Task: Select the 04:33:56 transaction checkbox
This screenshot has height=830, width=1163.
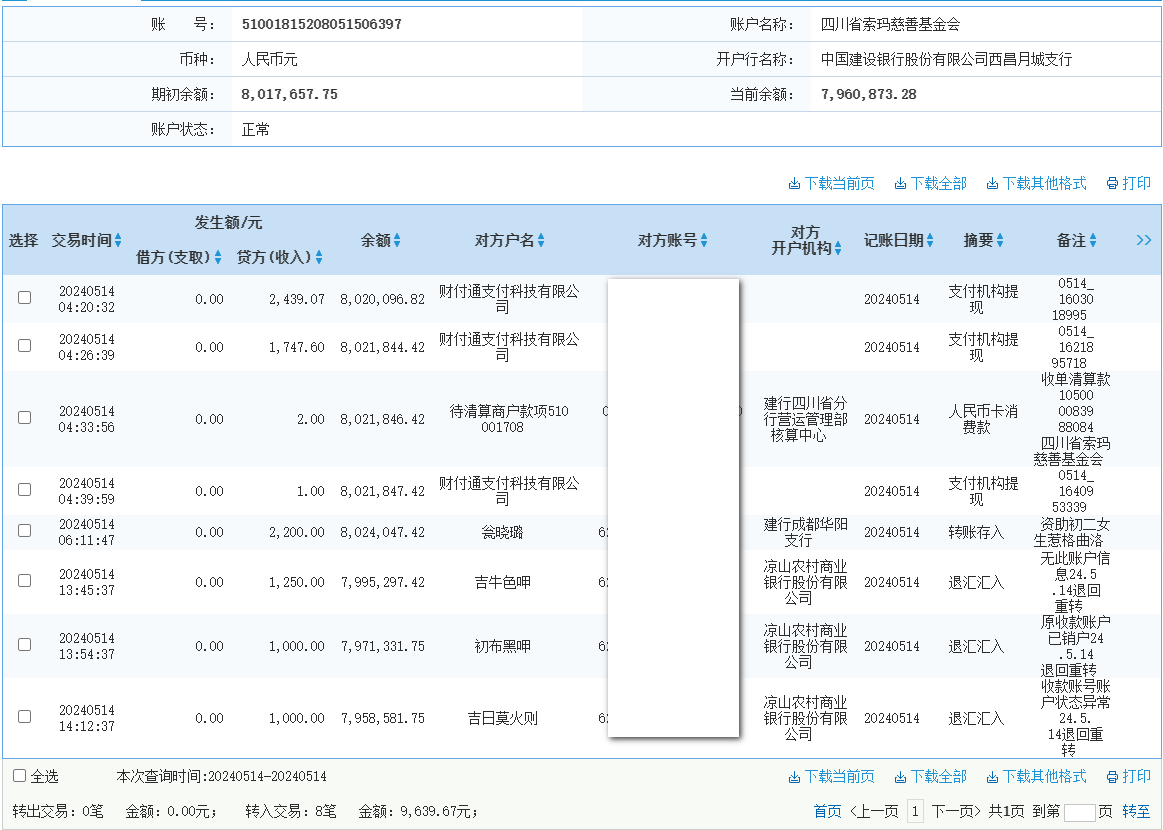Action: pos(24,418)
